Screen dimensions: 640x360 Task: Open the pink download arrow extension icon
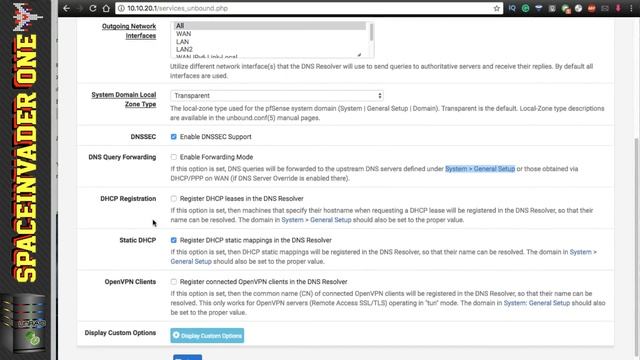pyautogui.click(x=618, y=8)
